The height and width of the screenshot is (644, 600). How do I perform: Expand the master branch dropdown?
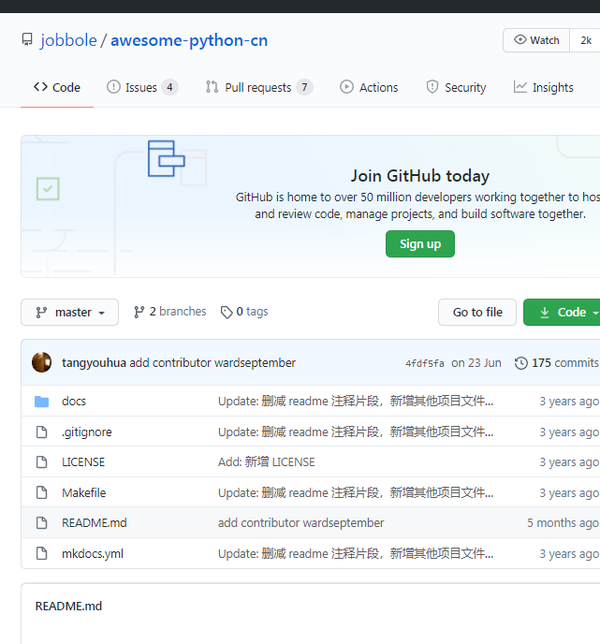70,312
